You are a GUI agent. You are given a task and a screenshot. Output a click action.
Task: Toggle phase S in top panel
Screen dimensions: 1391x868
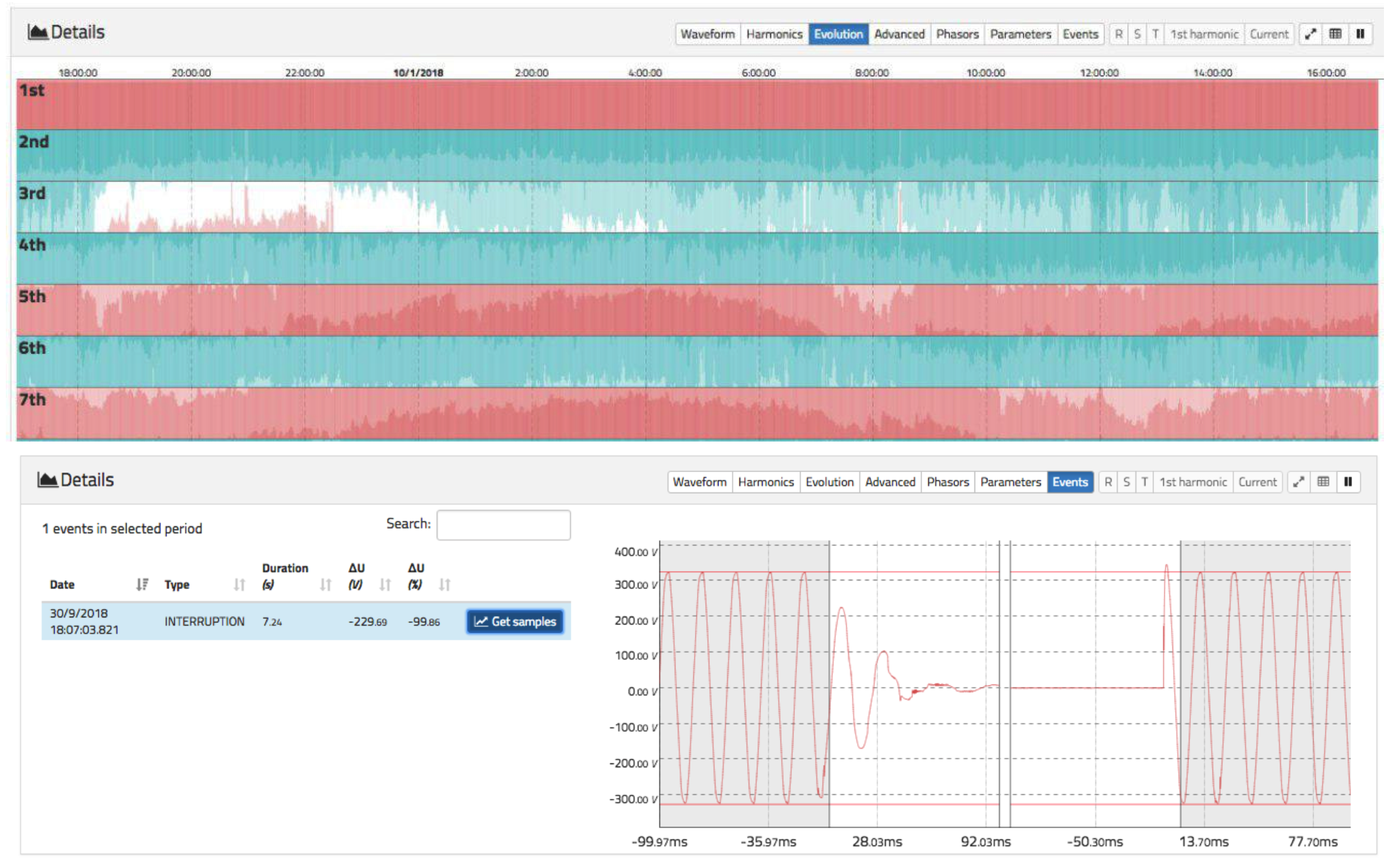click(x=1137, y=34)
